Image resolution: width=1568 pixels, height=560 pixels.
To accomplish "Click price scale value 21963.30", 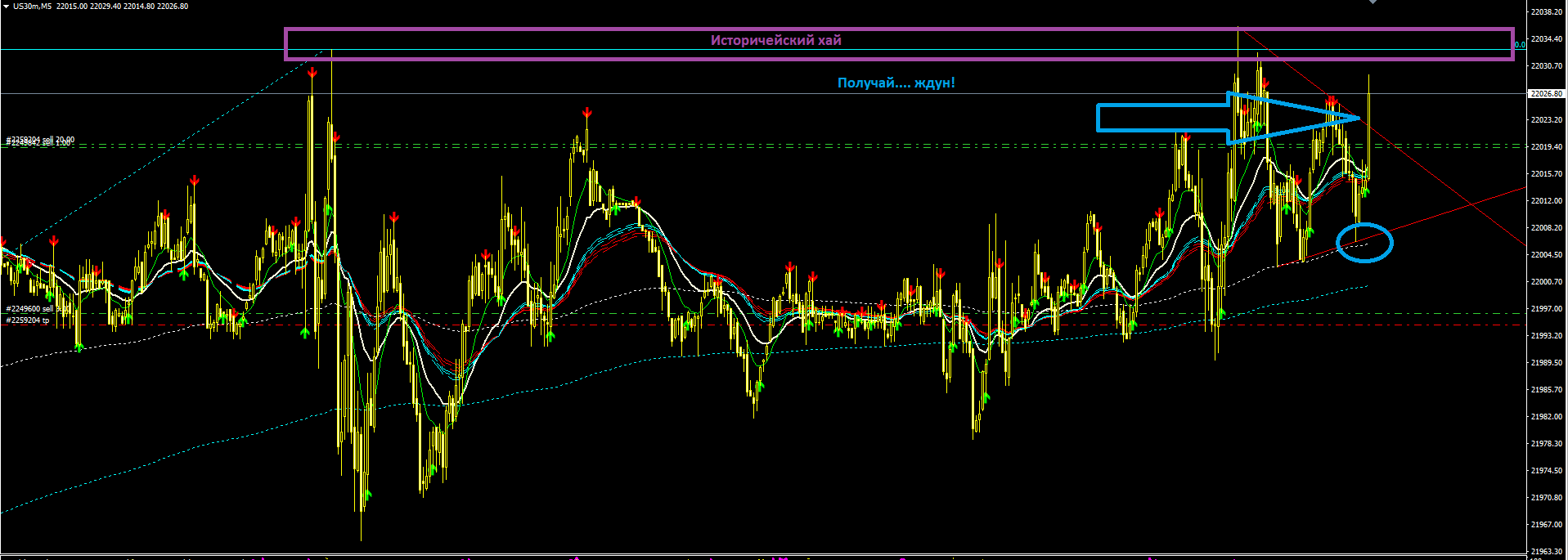I will [1546, 551].
